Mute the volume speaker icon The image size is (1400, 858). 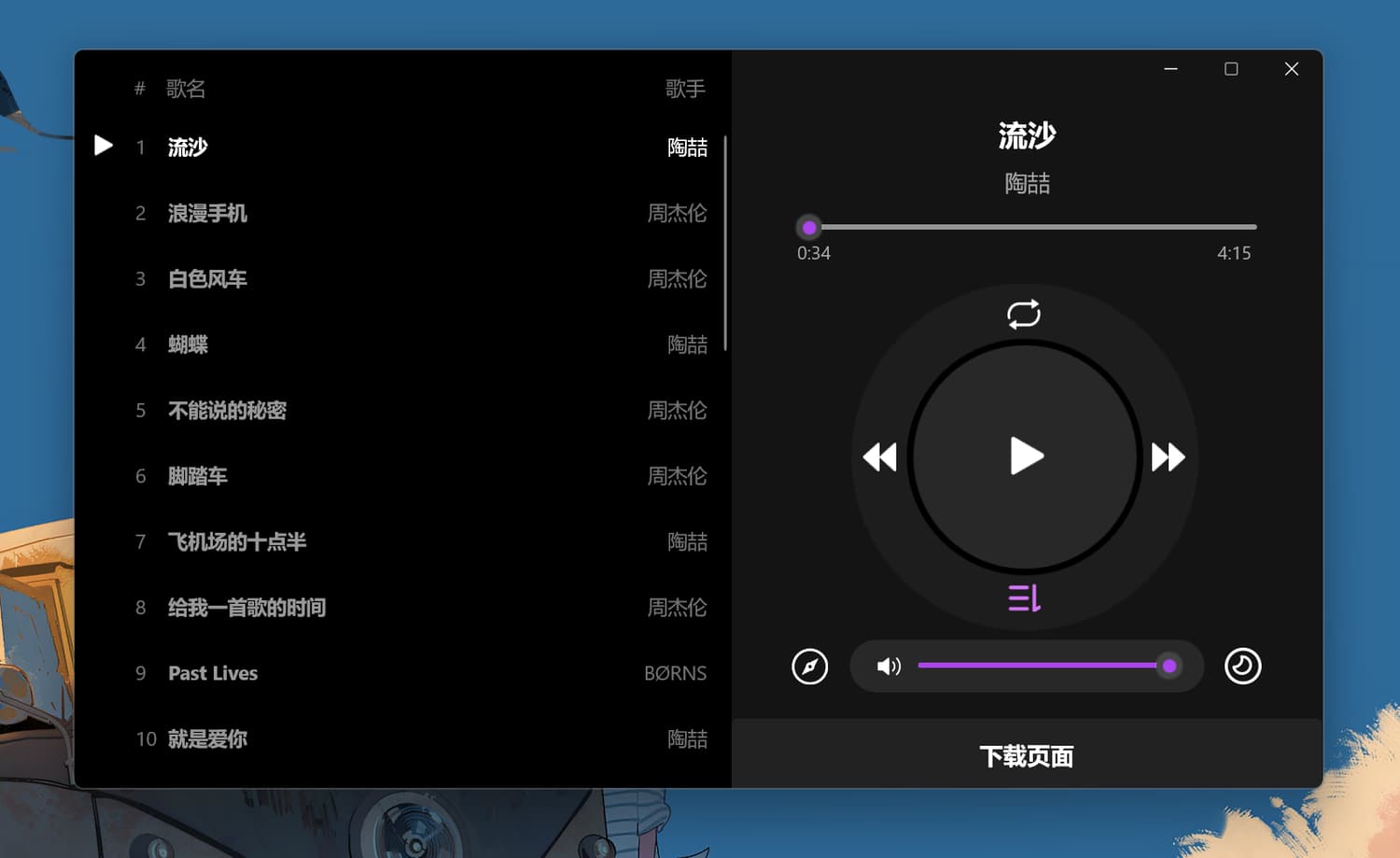point(889,667)
